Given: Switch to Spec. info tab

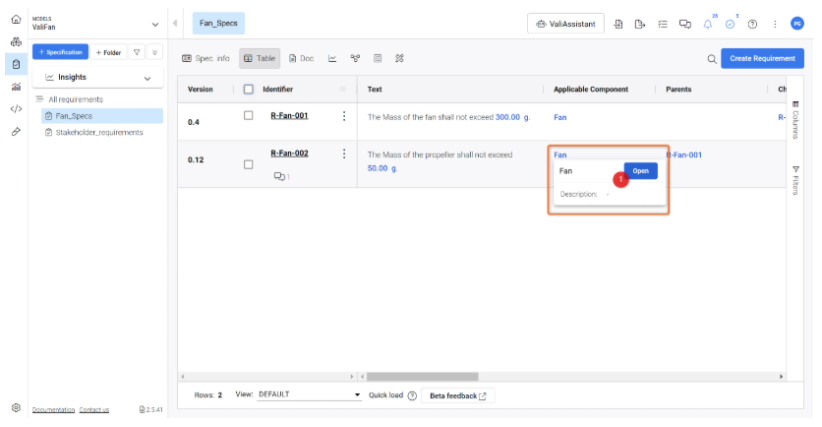Looking at the screenshot, I should [206, 58].
